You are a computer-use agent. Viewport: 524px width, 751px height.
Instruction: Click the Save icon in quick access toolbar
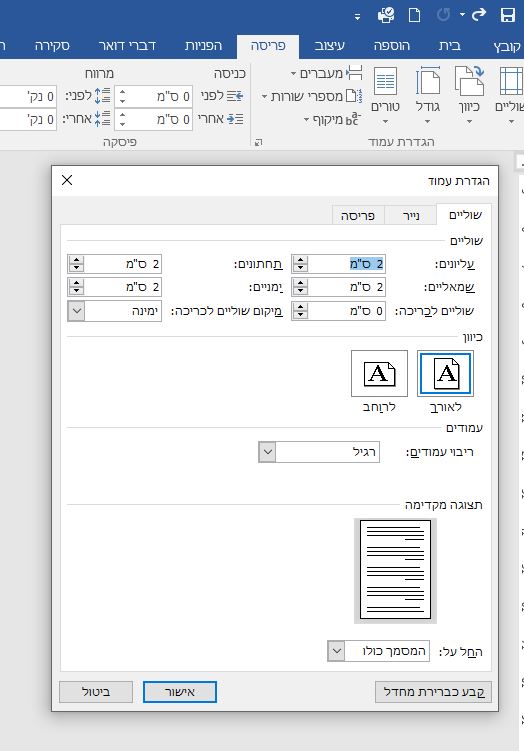508,15
